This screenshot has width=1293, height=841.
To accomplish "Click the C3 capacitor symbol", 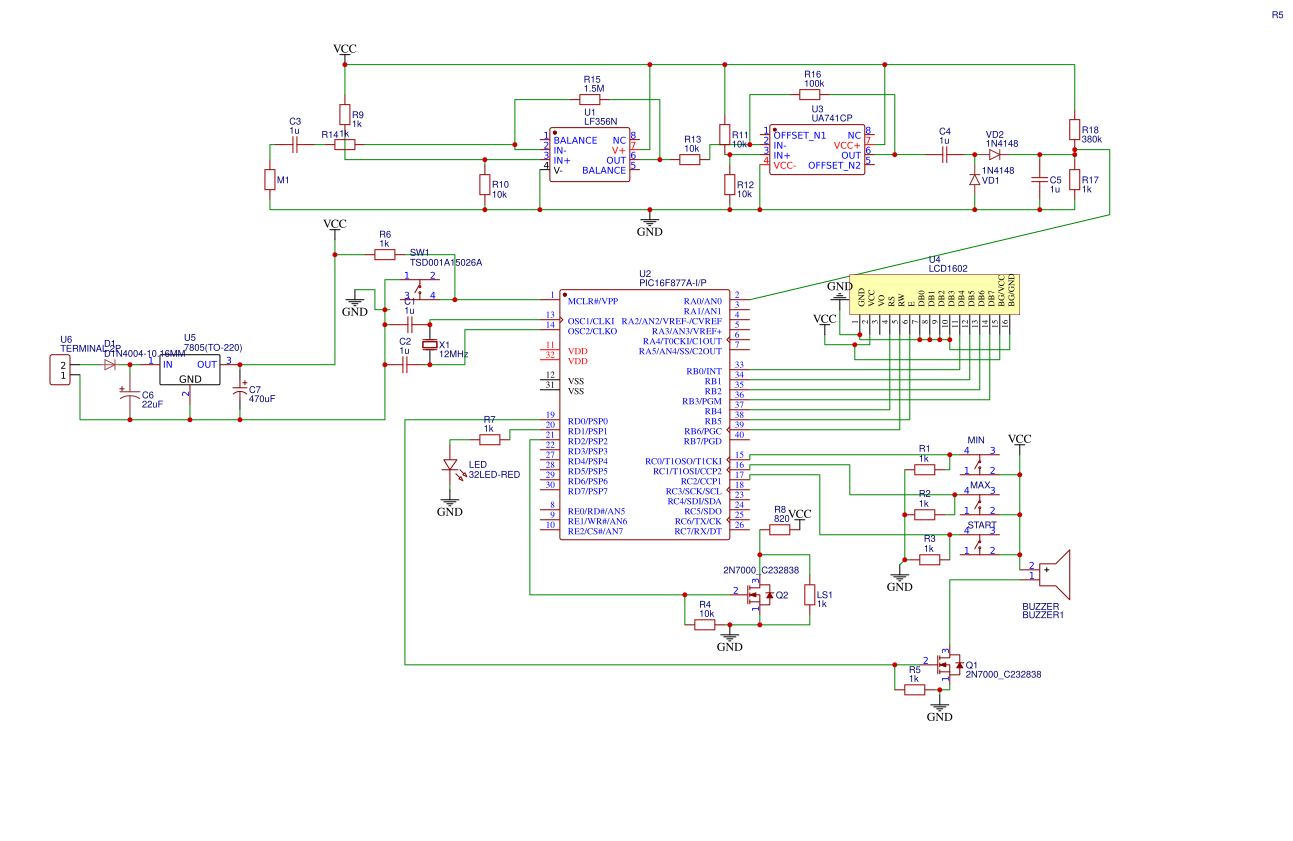I will coord(295,145).
